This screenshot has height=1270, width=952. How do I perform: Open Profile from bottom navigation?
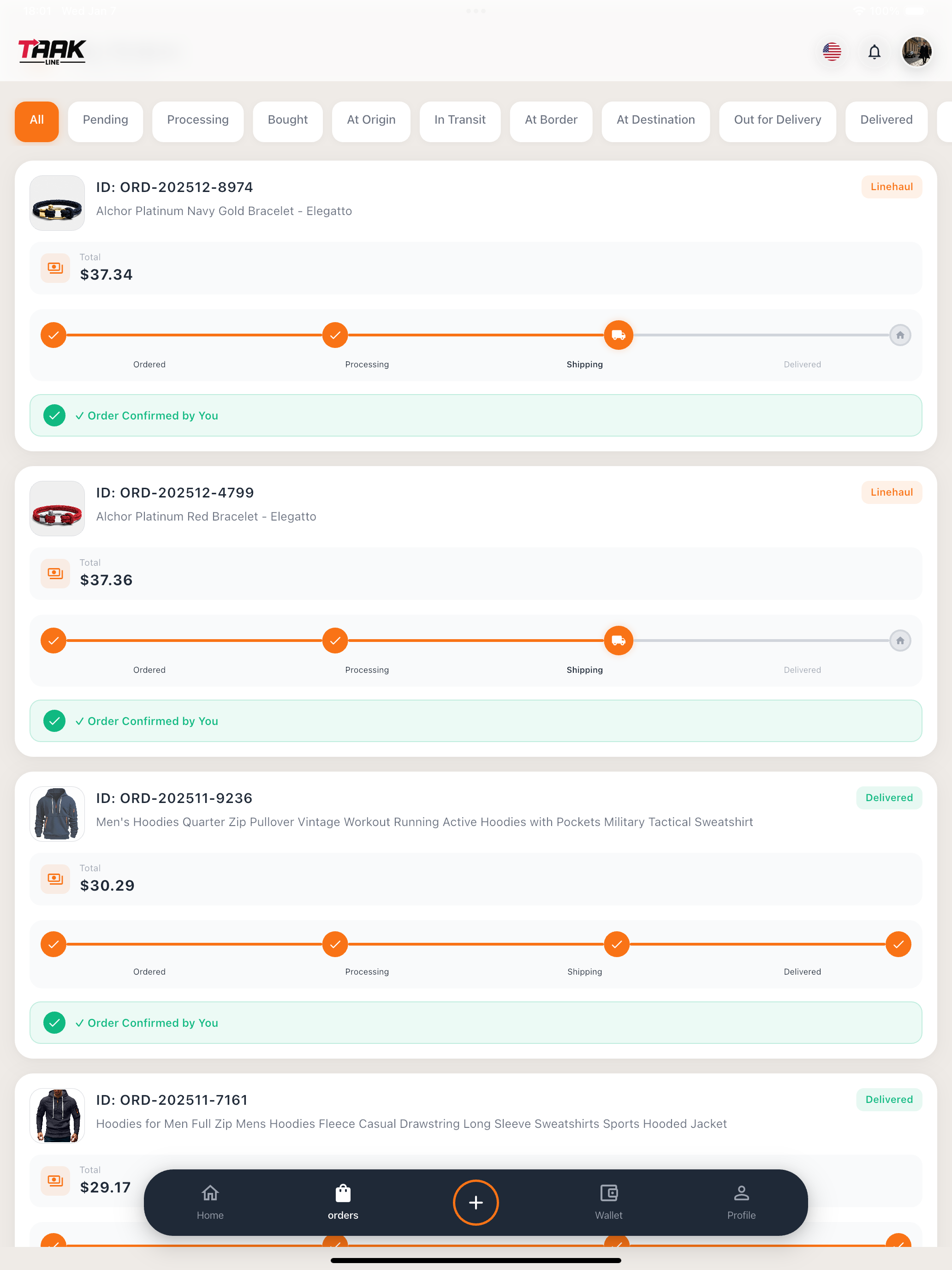[741, 1202]
